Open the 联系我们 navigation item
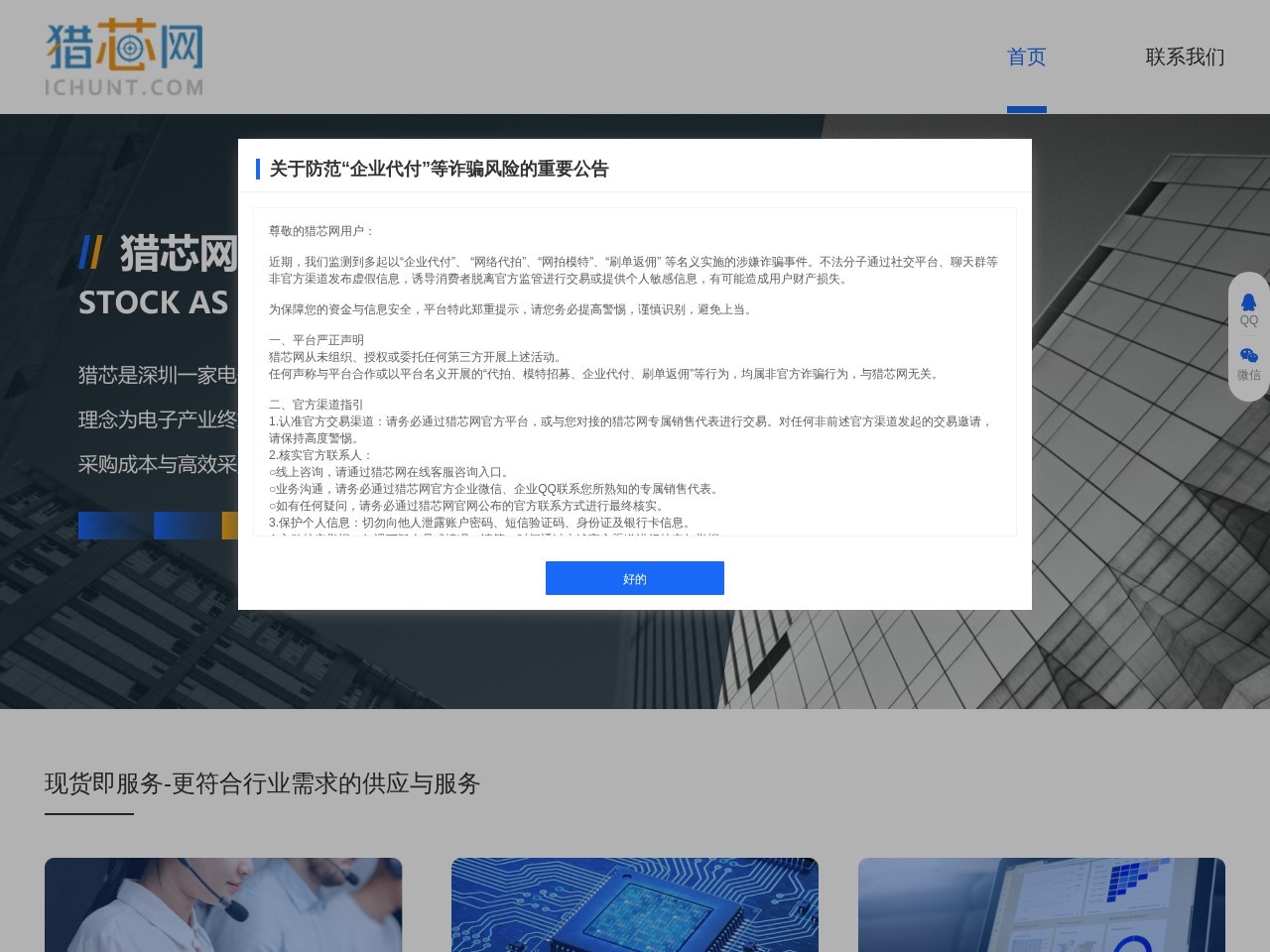1270x952 pixels. pos(1185,58)
